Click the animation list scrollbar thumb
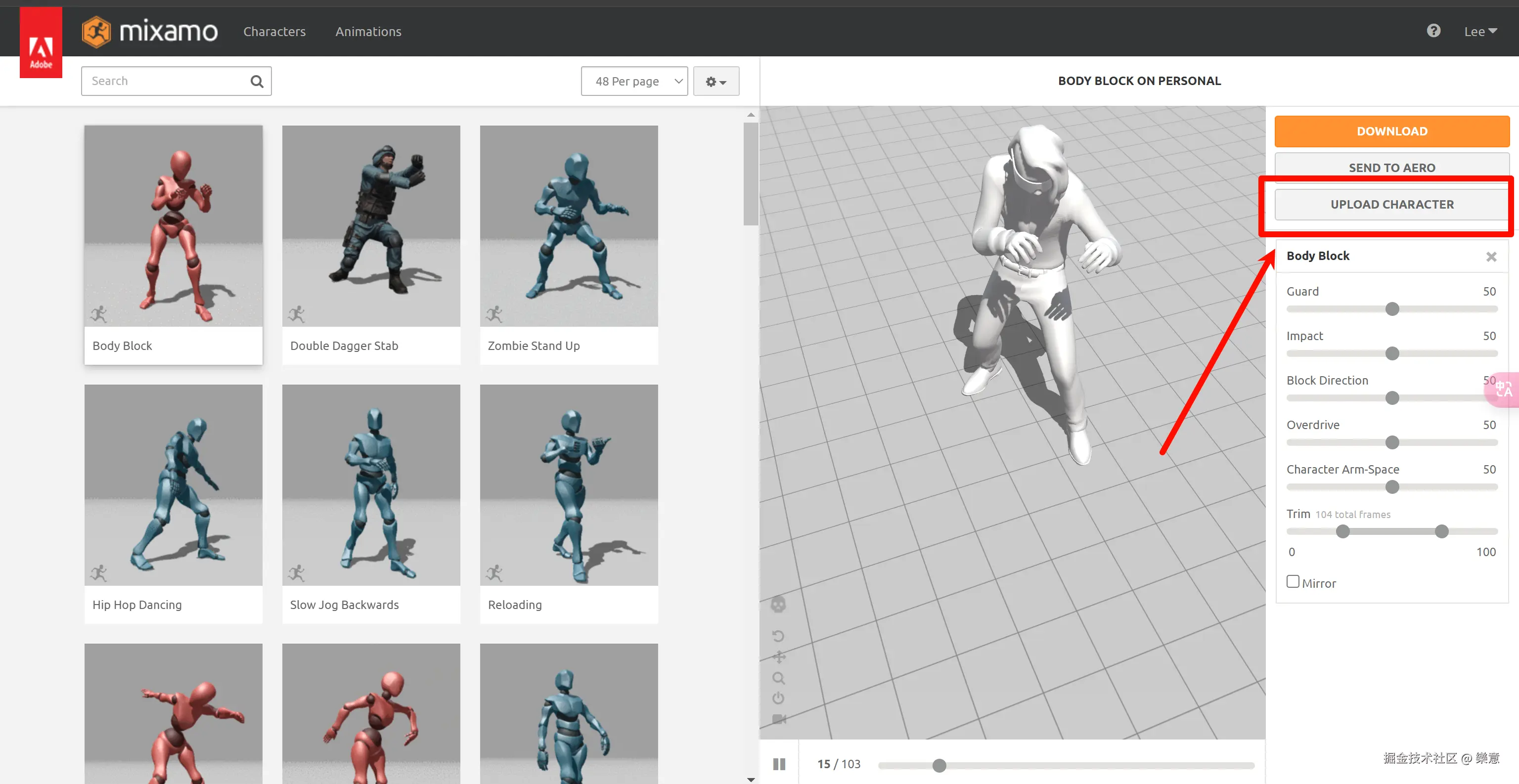The image size is (1519, 784). tap(751, 174)
